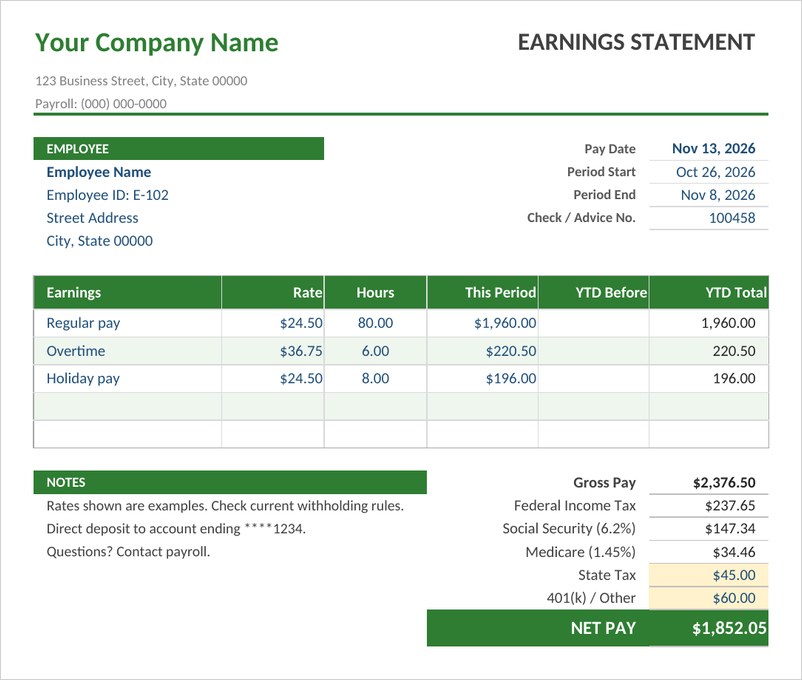This screenshot has width=802, height=680.
Task: Select the 'Hours' column header
Action: click(x=375, y=293)
